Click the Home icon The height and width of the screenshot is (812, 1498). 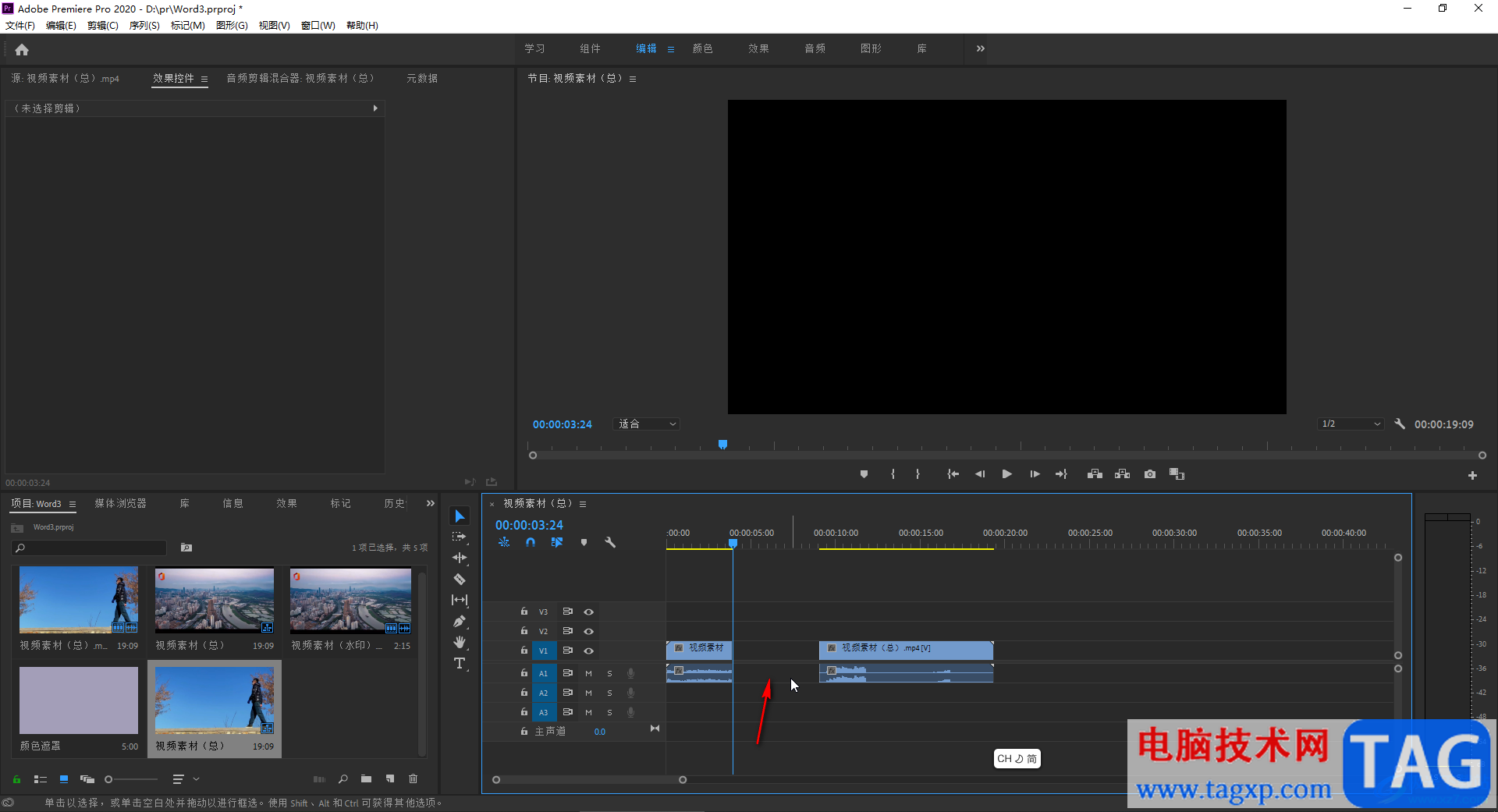pyautogui.click(x=22, y=50)
